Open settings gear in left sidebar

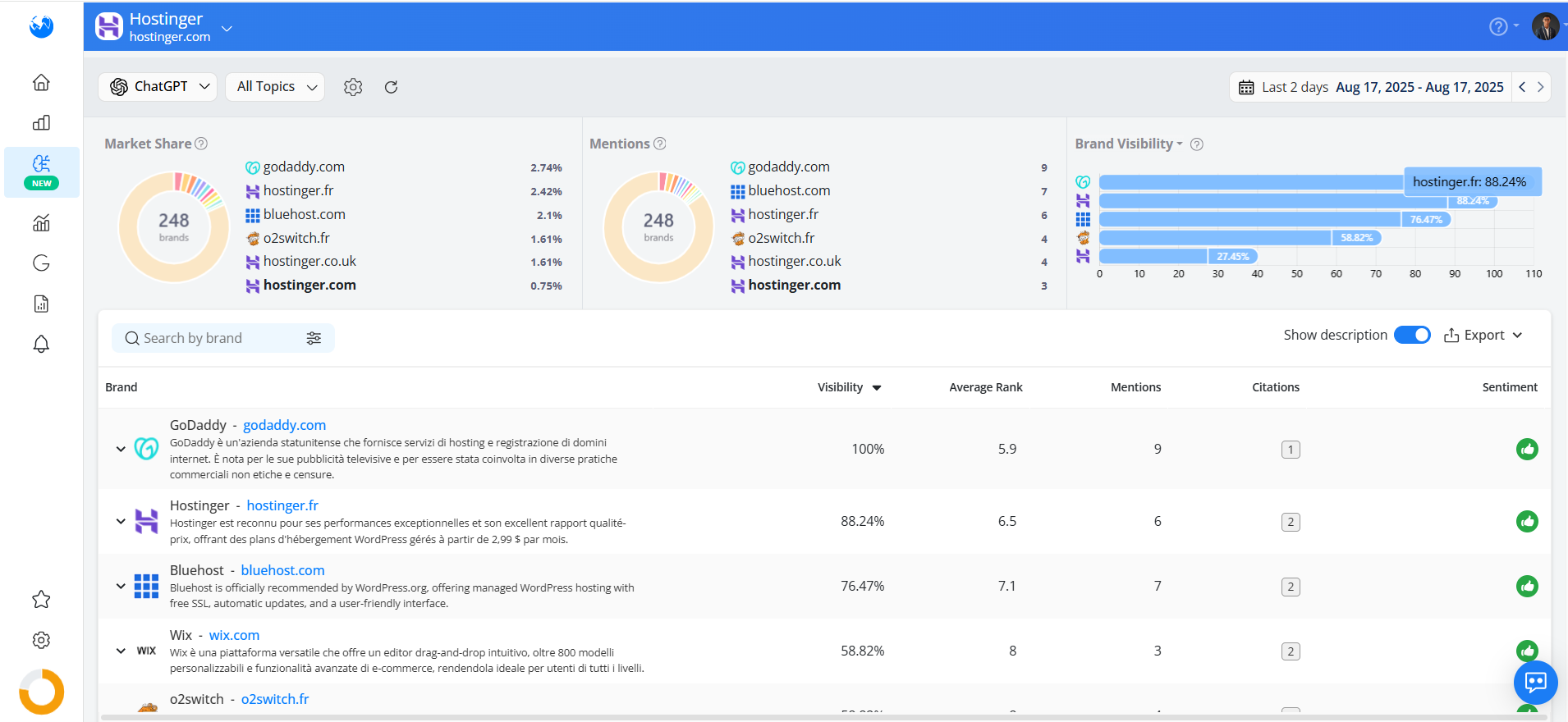[x=41, y=640]
